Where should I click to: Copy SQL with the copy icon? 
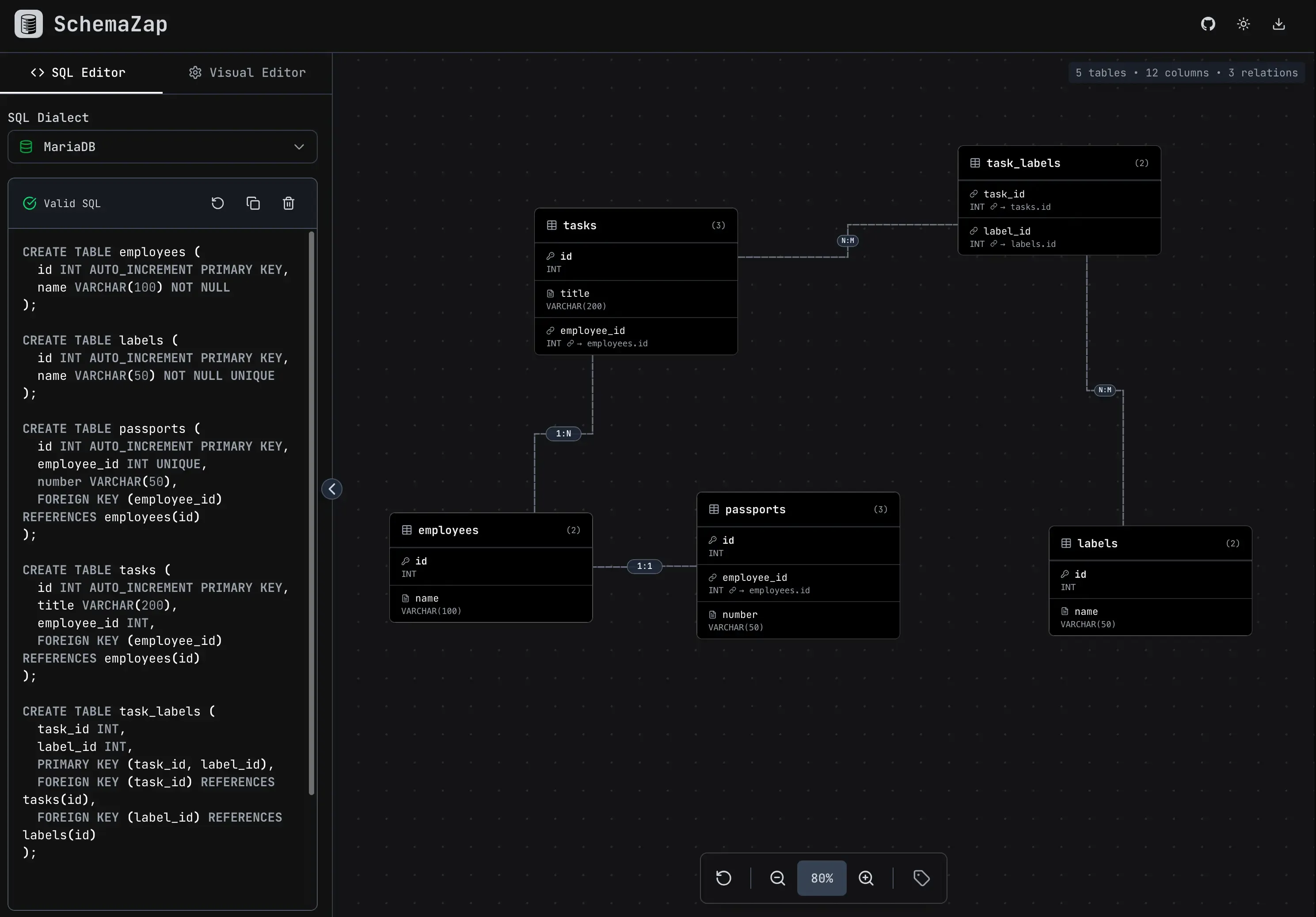tap(253, 203)
